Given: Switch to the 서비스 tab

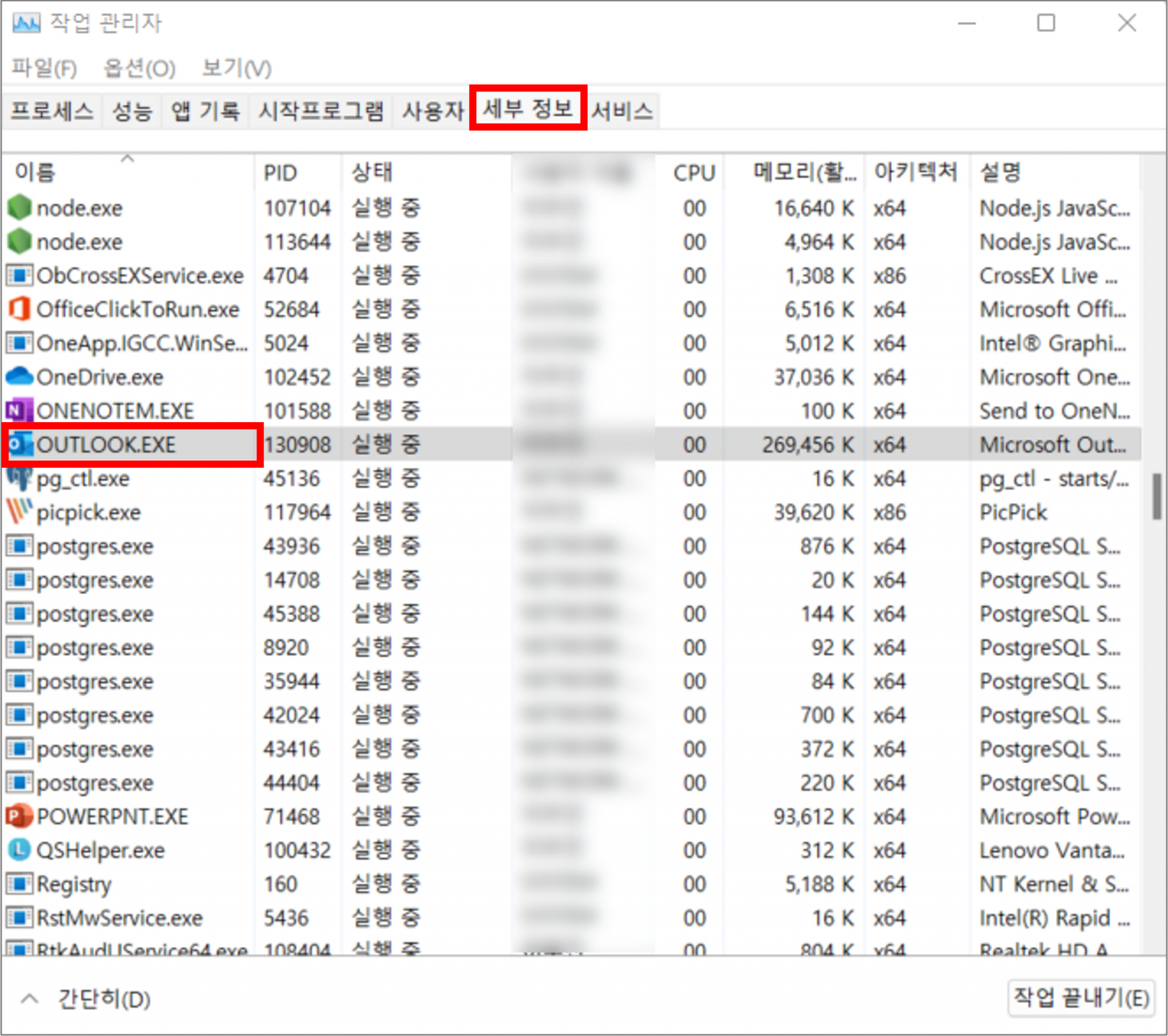Looking at the screenshot, I should (622, 111).
